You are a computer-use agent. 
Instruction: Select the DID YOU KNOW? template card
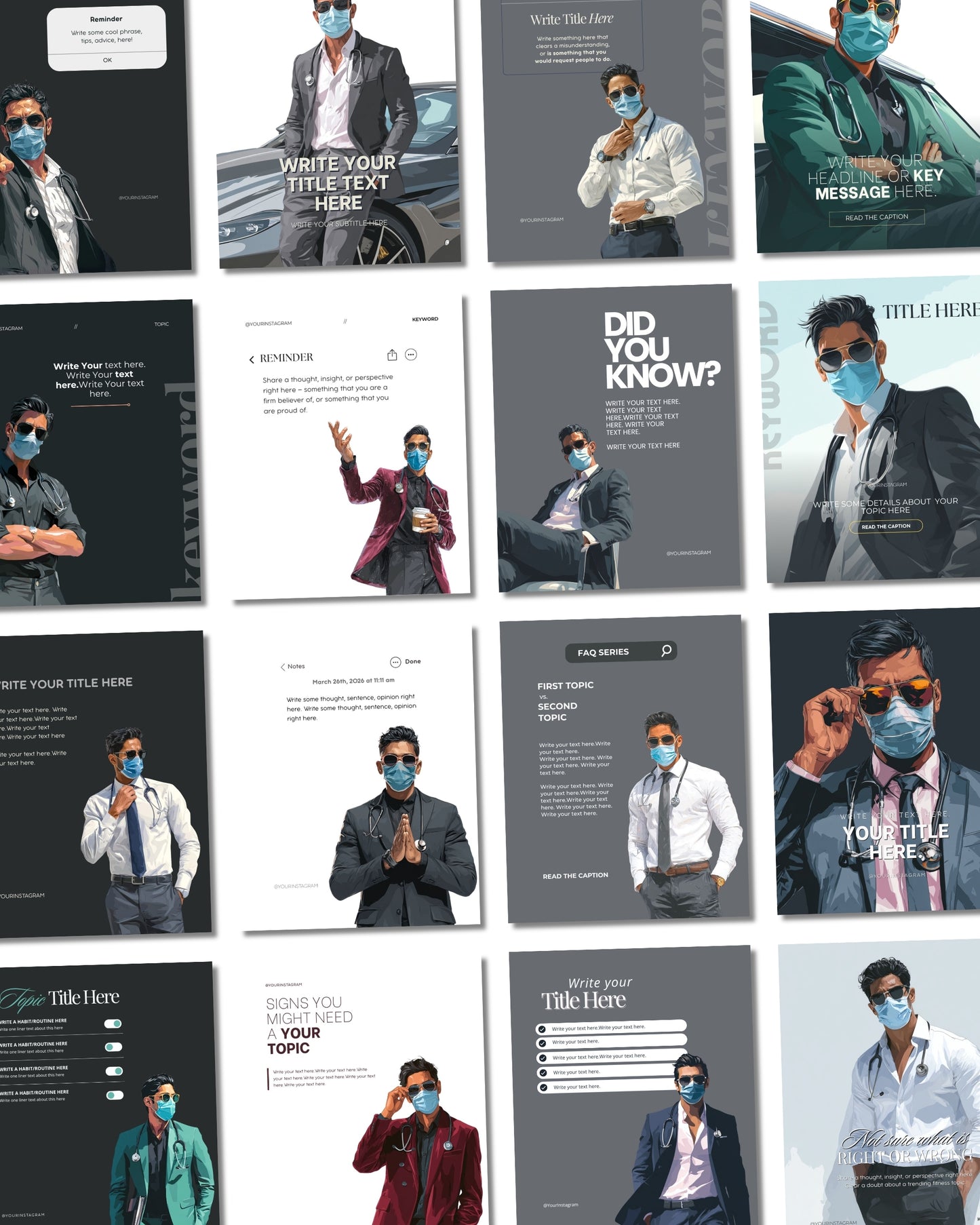click(x=616, y=438)
